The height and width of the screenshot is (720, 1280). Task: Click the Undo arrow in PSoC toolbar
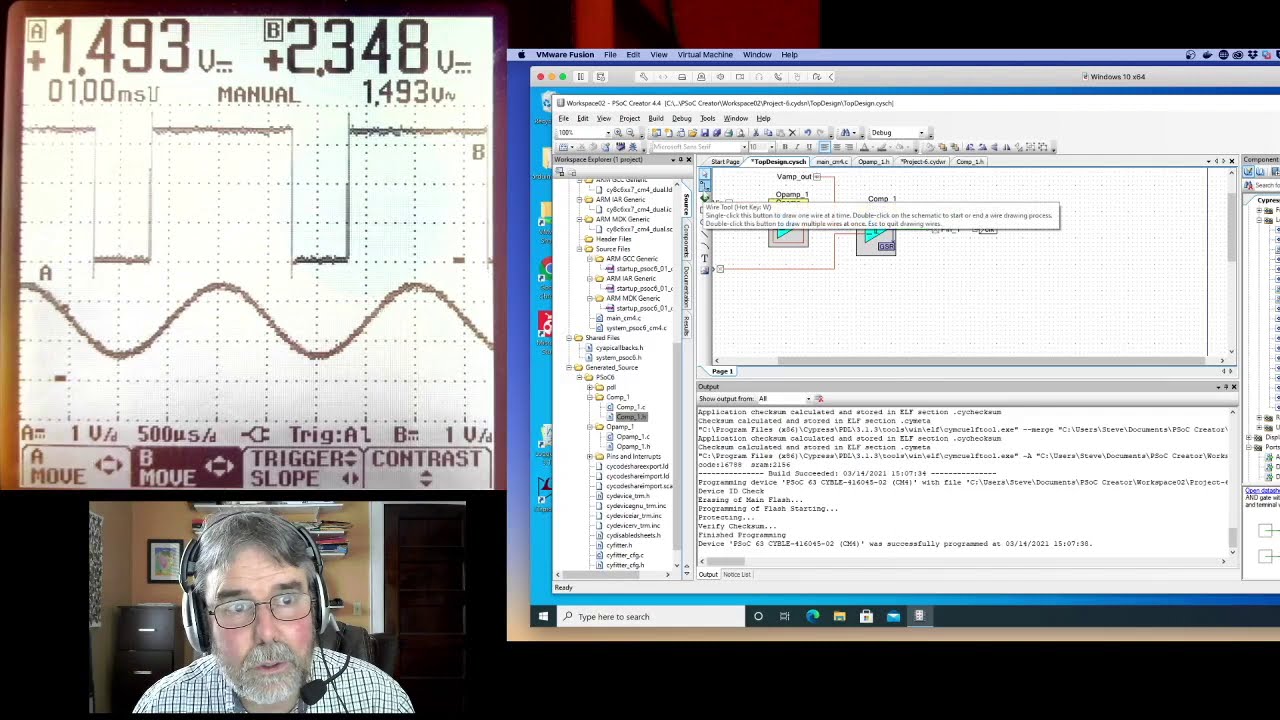coord(807,132)
